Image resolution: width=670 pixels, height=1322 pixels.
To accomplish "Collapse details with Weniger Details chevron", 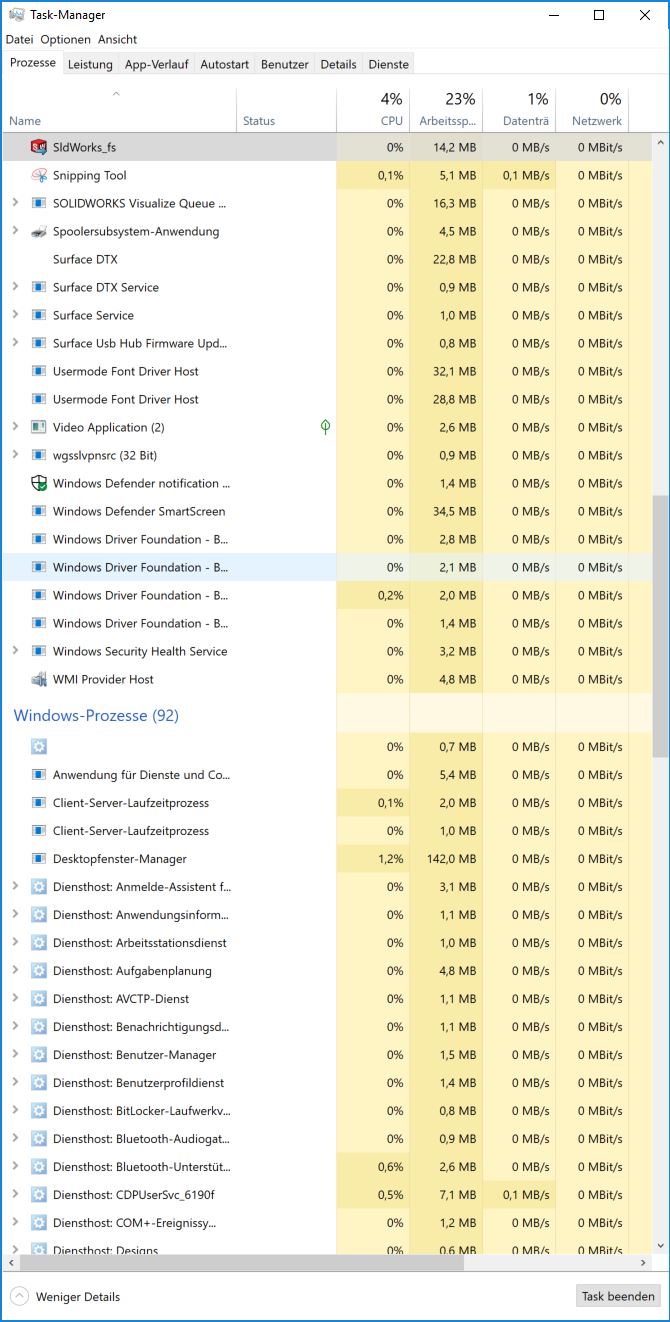I will coord(19,1297).
